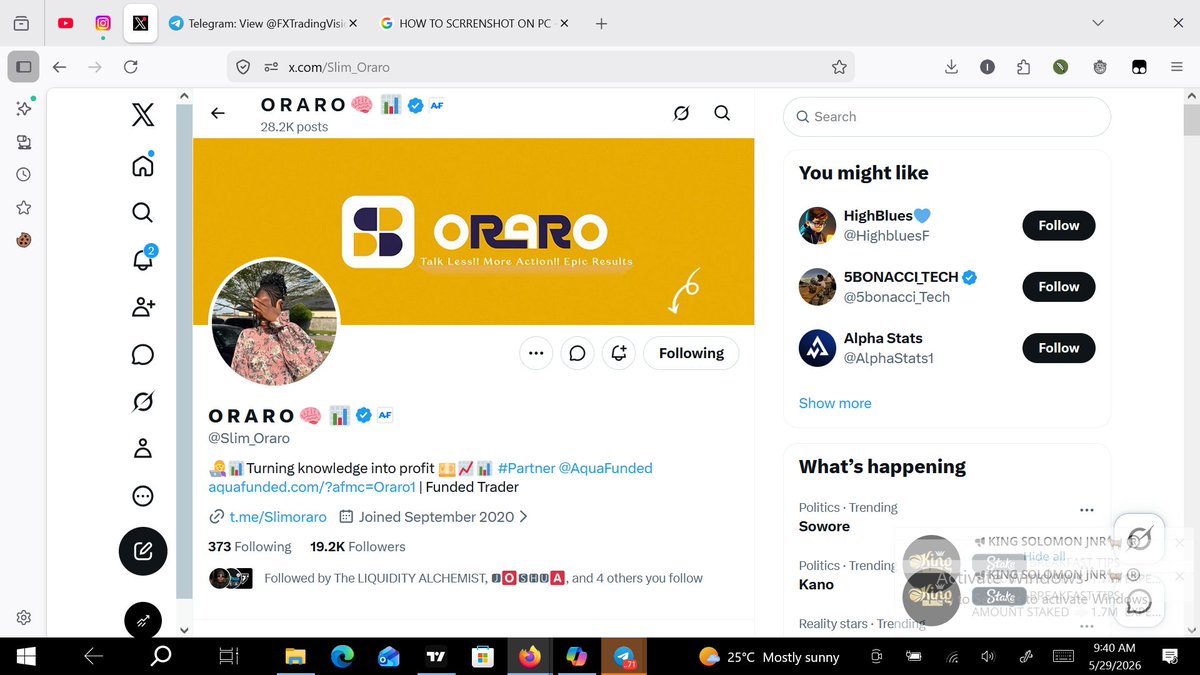Open the Chat bubble icon in the X sidebar
Image resolution: width=1200 pixels, height=675 pixels.
pyautogui.click(x=143, y=354)
